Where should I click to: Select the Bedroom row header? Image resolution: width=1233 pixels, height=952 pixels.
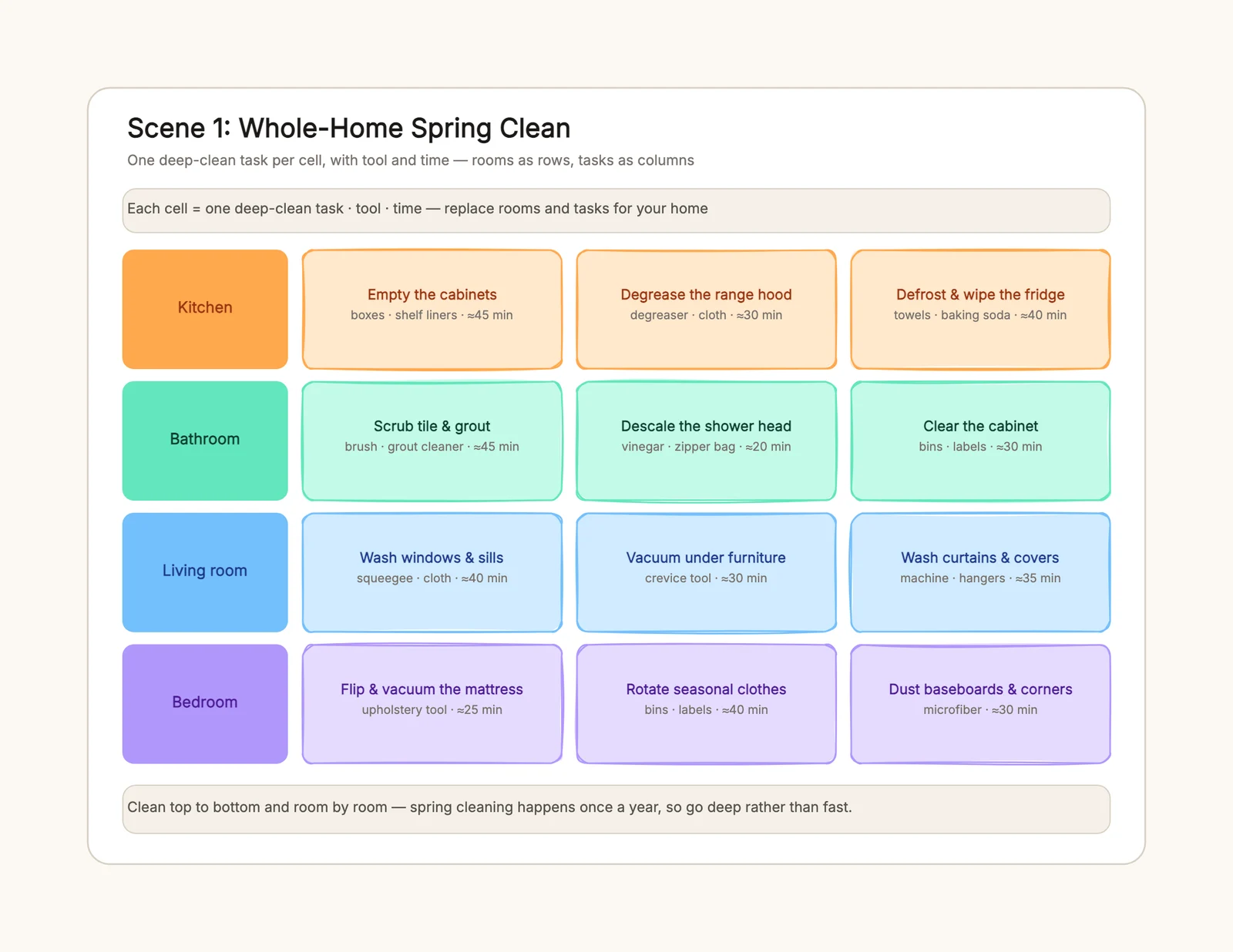205,704
